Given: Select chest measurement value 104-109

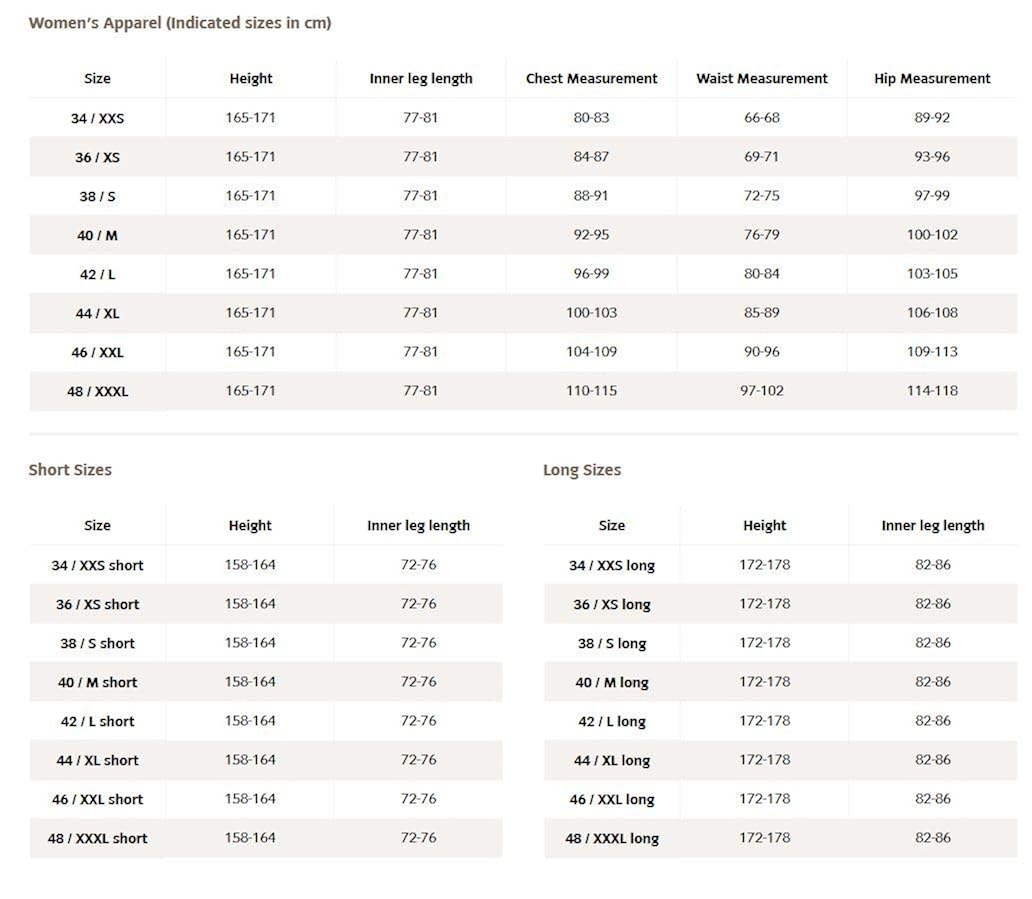Looking at the screenshot, I should point(591,352).
